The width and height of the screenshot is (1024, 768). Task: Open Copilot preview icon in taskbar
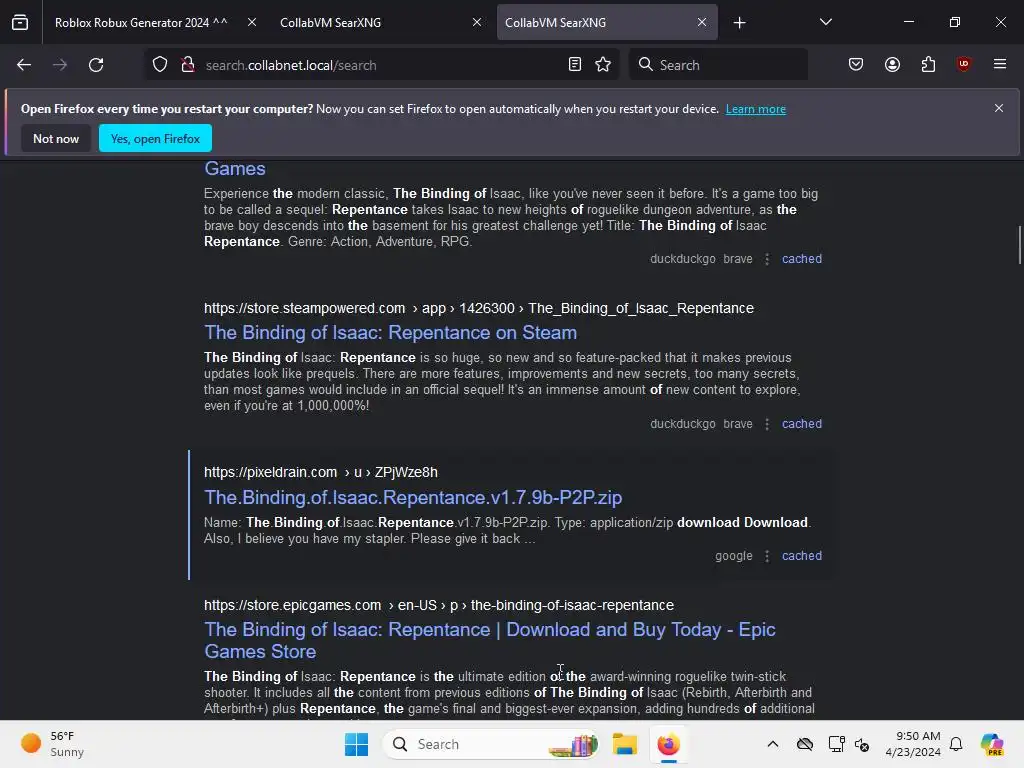tap(991, 744)
